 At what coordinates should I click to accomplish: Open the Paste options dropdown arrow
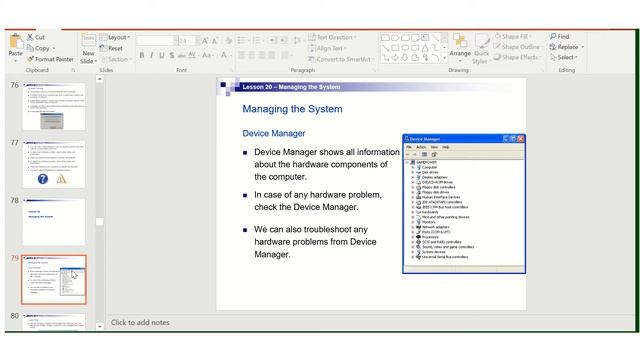[x=16, y=60]
